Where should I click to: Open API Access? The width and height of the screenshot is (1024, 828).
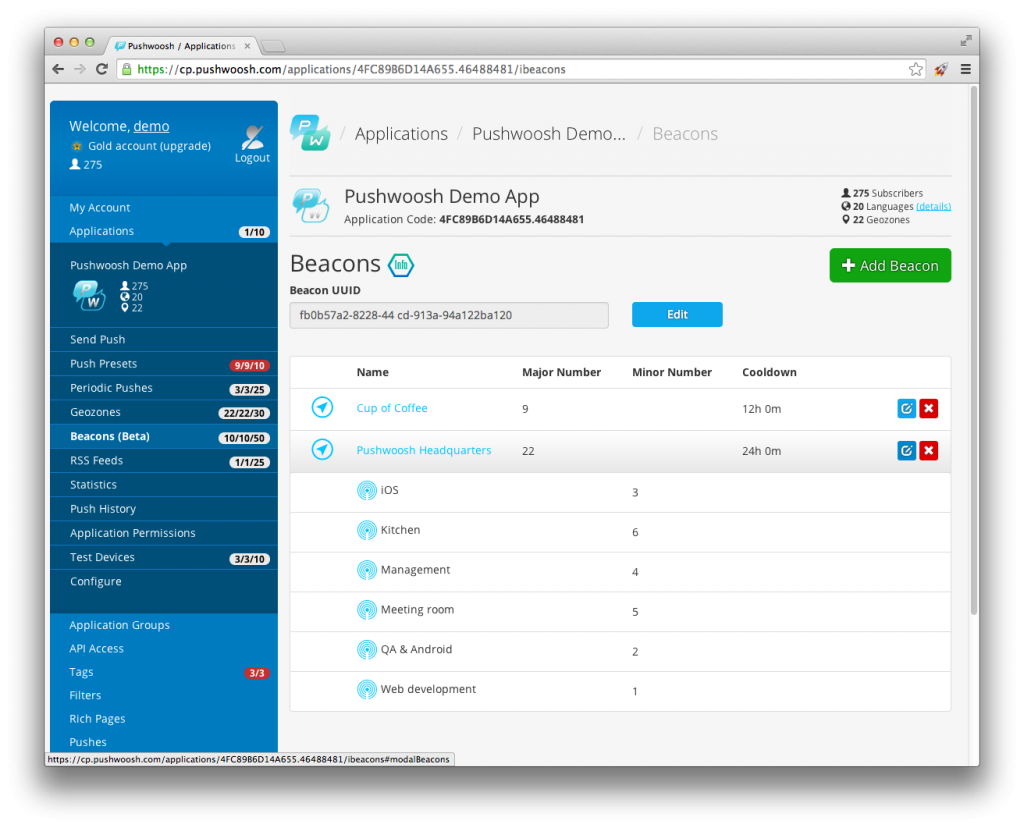coord(97,648)
